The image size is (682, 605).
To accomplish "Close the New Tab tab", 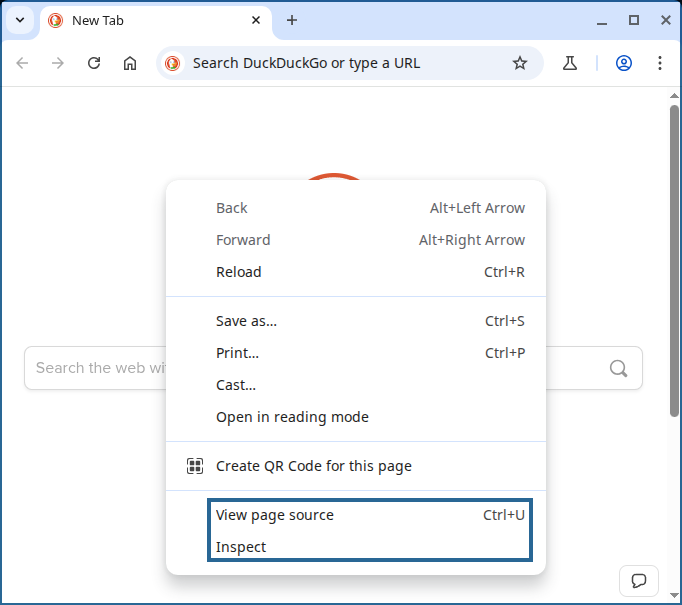I will [x=256, y=20].
